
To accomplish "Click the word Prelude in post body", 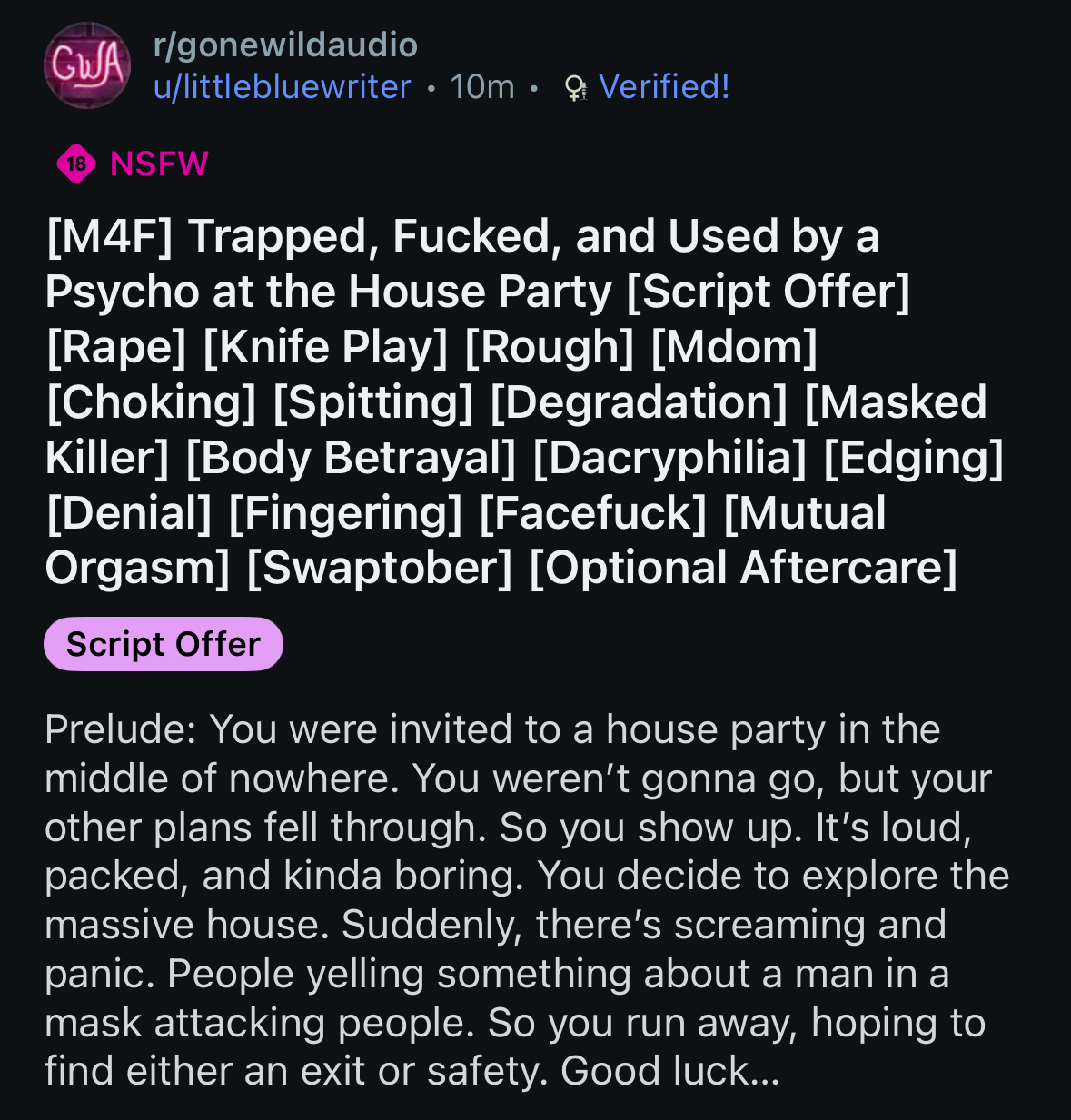I will pos(120,729).
